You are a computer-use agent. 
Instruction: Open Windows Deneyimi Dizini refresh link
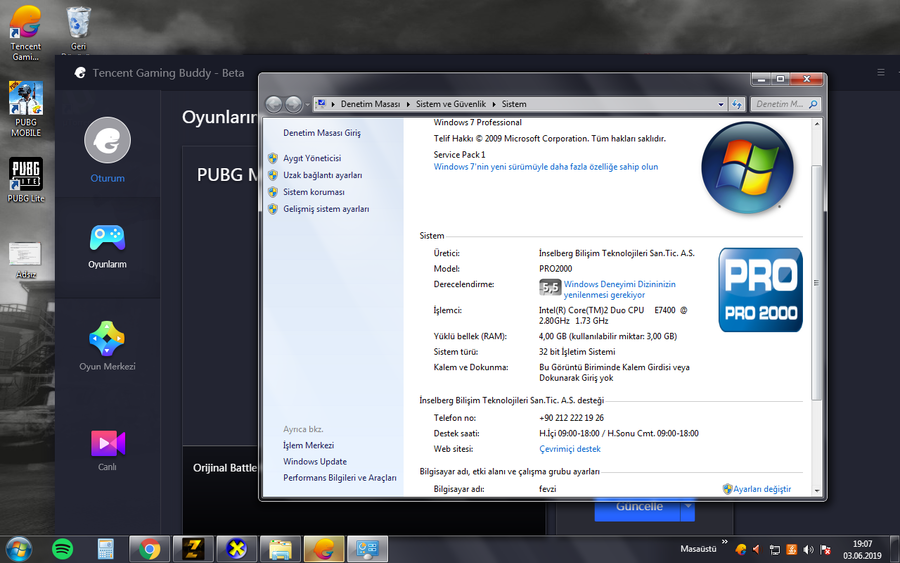[619, 289]
